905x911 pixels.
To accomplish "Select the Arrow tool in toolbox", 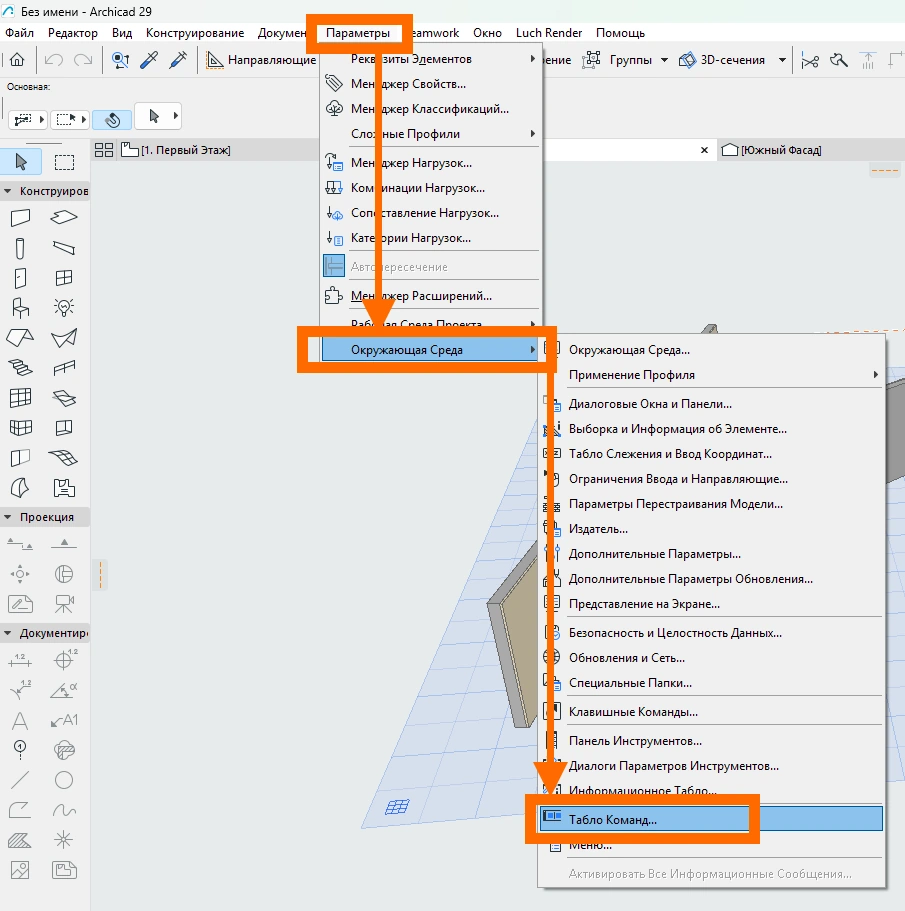I will (x=21, y=162).
